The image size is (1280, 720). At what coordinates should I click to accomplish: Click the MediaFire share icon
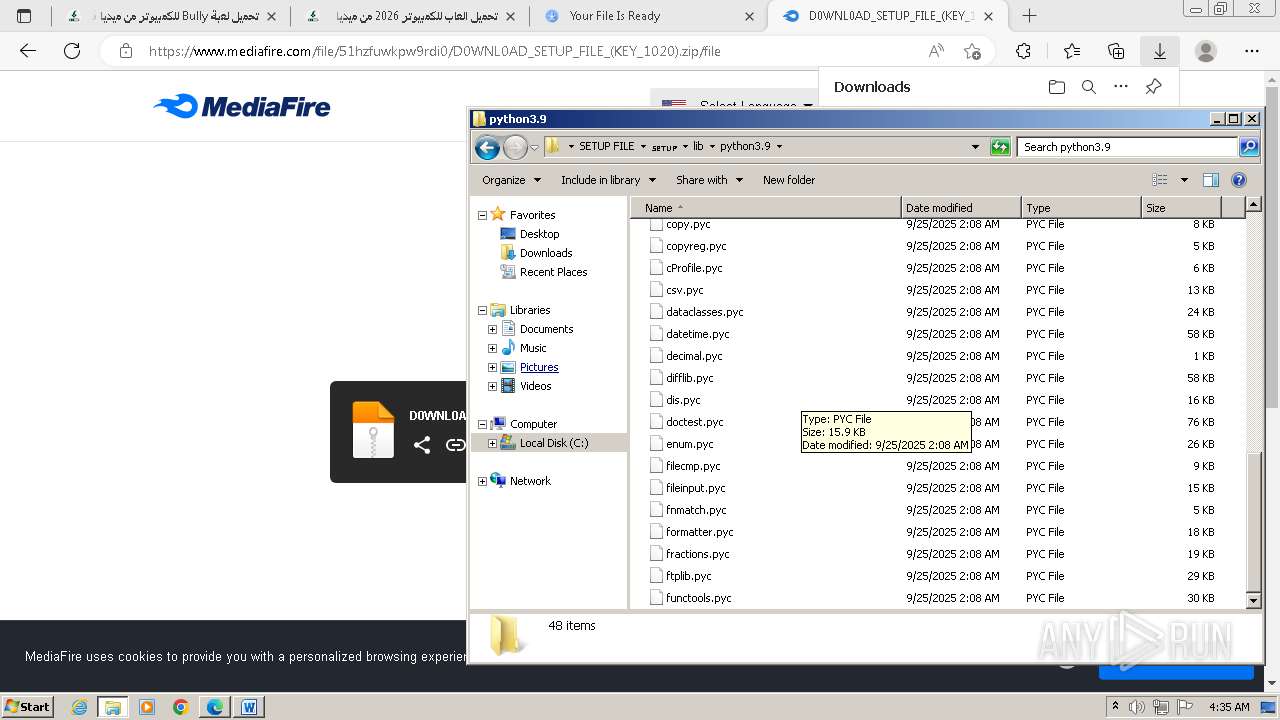tap(422, 445)
